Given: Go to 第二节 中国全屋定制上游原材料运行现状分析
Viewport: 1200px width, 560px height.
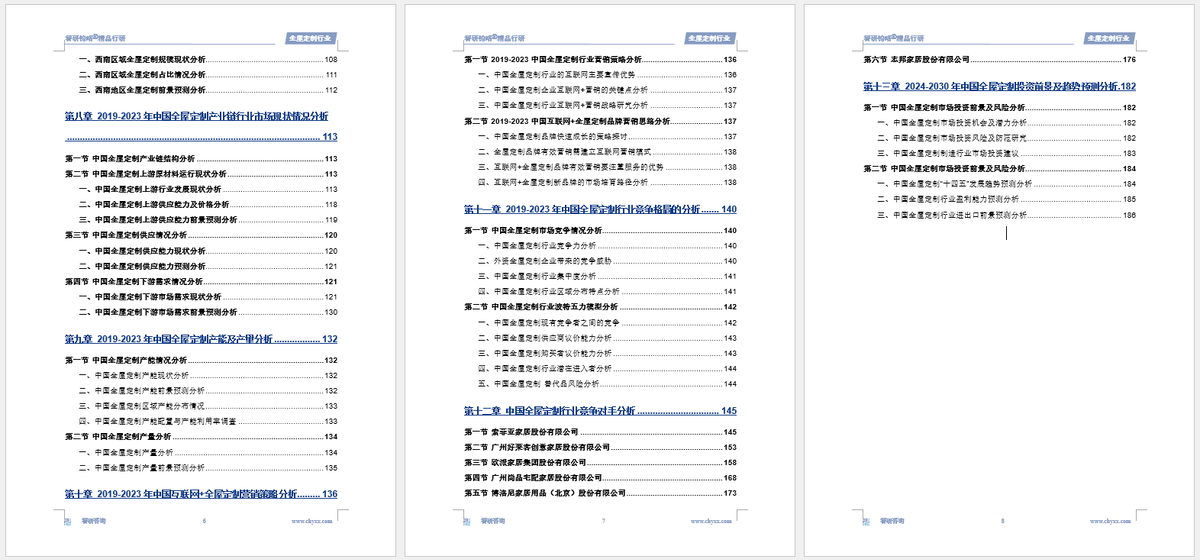Looking at the screenshot, I should (x=201, y=174).
